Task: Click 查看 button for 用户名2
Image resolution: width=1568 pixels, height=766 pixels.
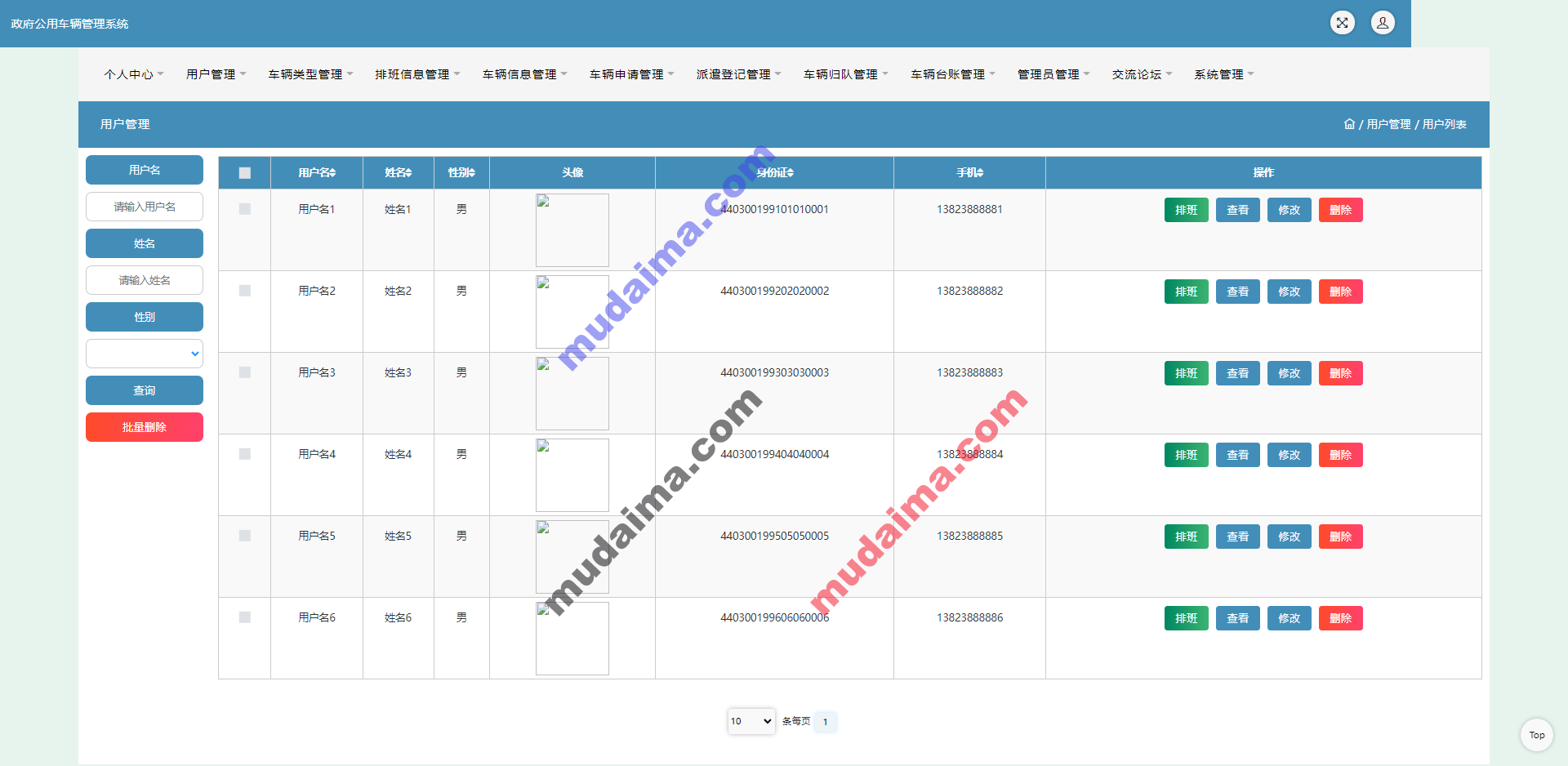Action: 1237,292
